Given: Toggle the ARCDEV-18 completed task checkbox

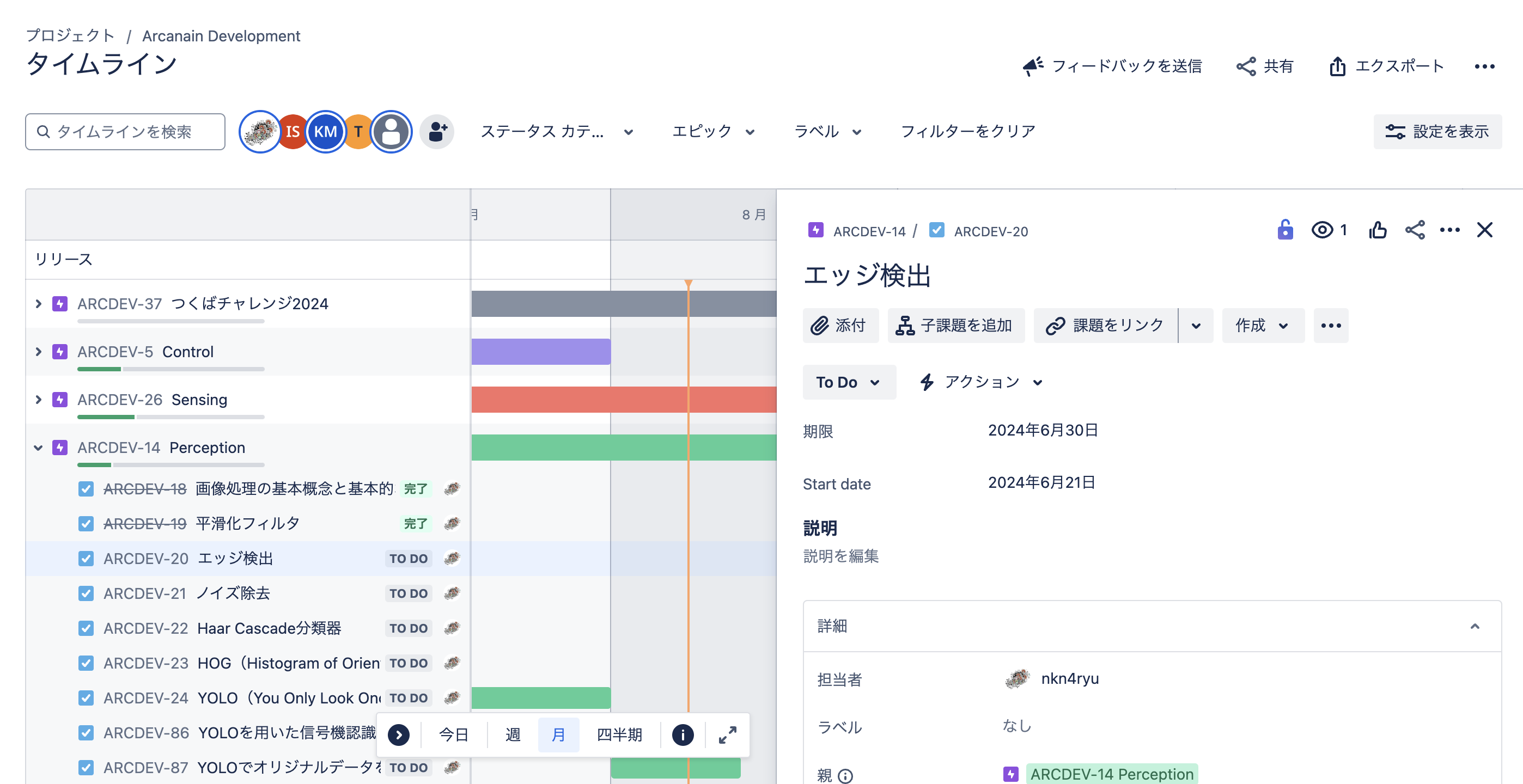Looking at the screenshot, I should click(x=86, y=488).
